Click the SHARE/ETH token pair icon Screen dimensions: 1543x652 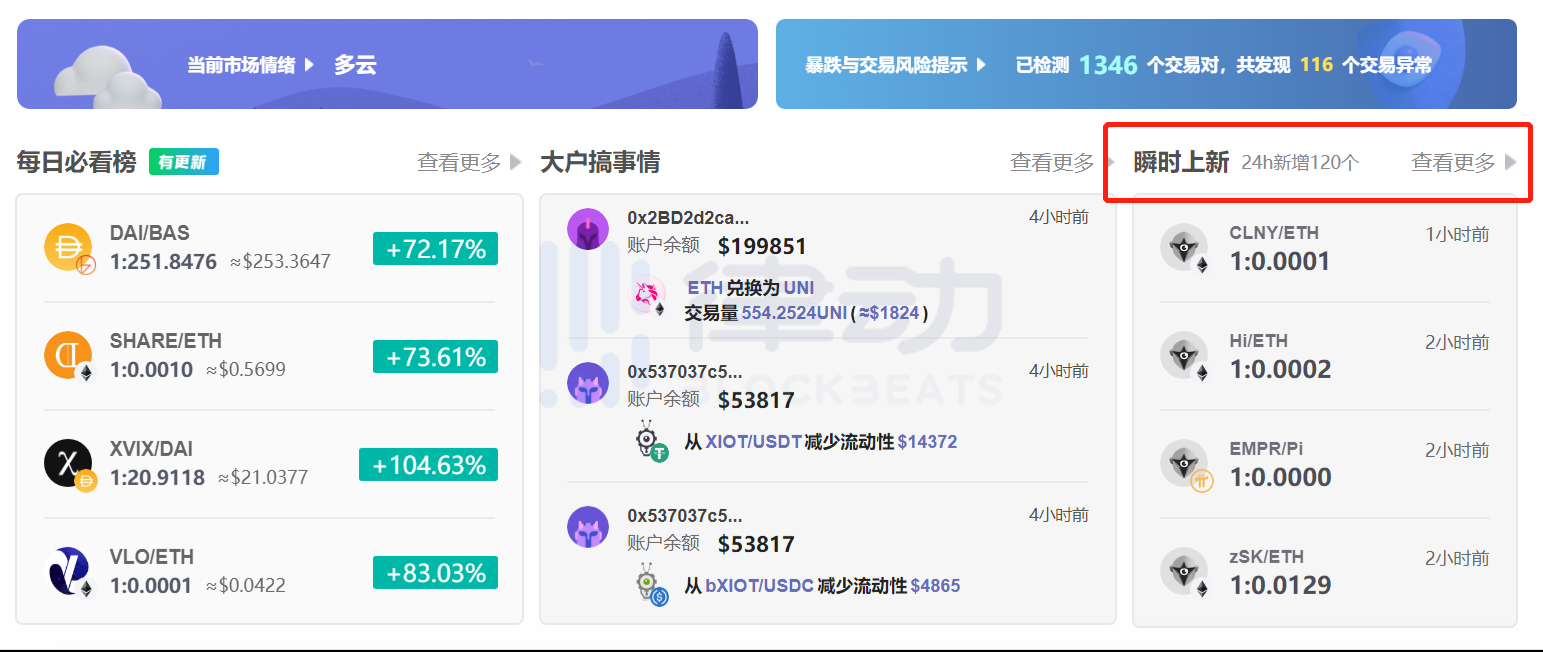click(70, 357)
